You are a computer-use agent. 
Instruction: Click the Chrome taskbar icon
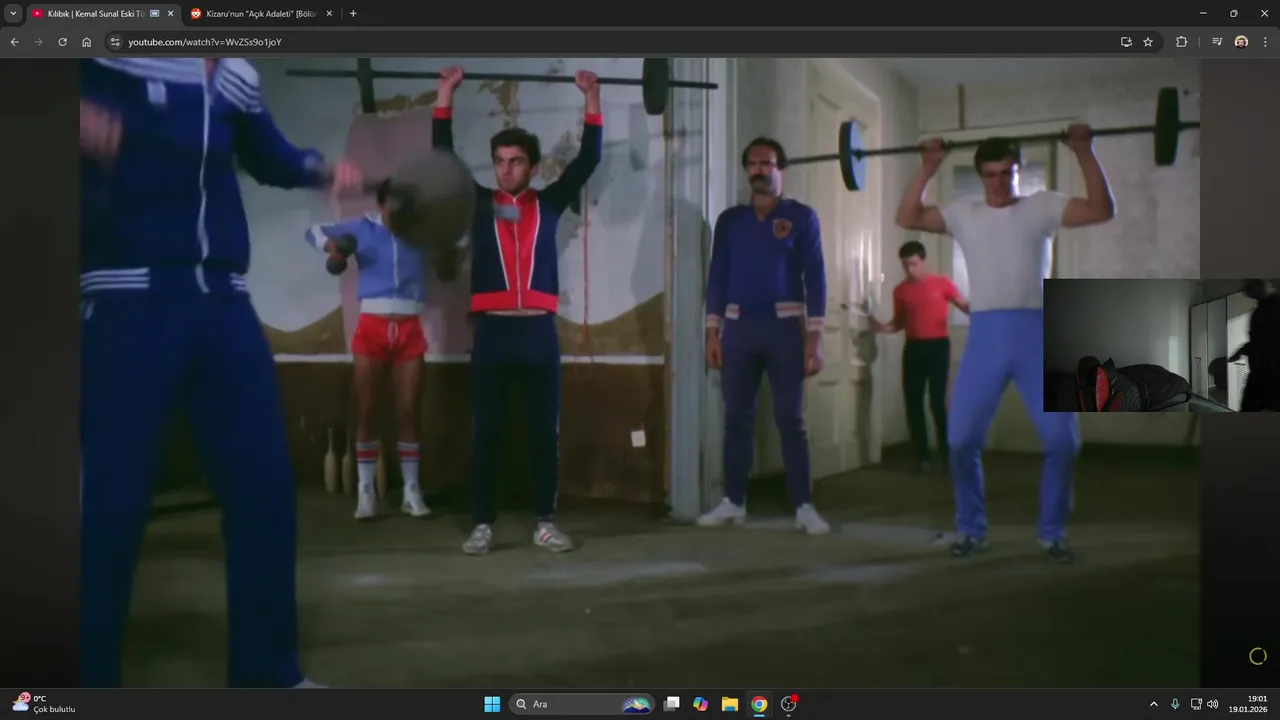click(x=759, y=704)
